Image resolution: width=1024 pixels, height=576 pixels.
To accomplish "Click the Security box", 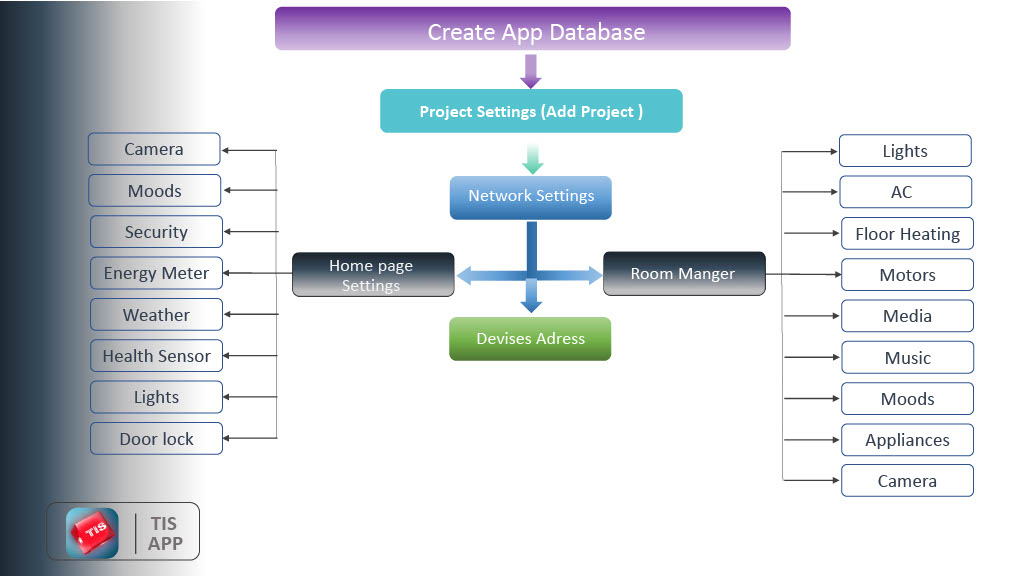I will click(x=156, y=232).
